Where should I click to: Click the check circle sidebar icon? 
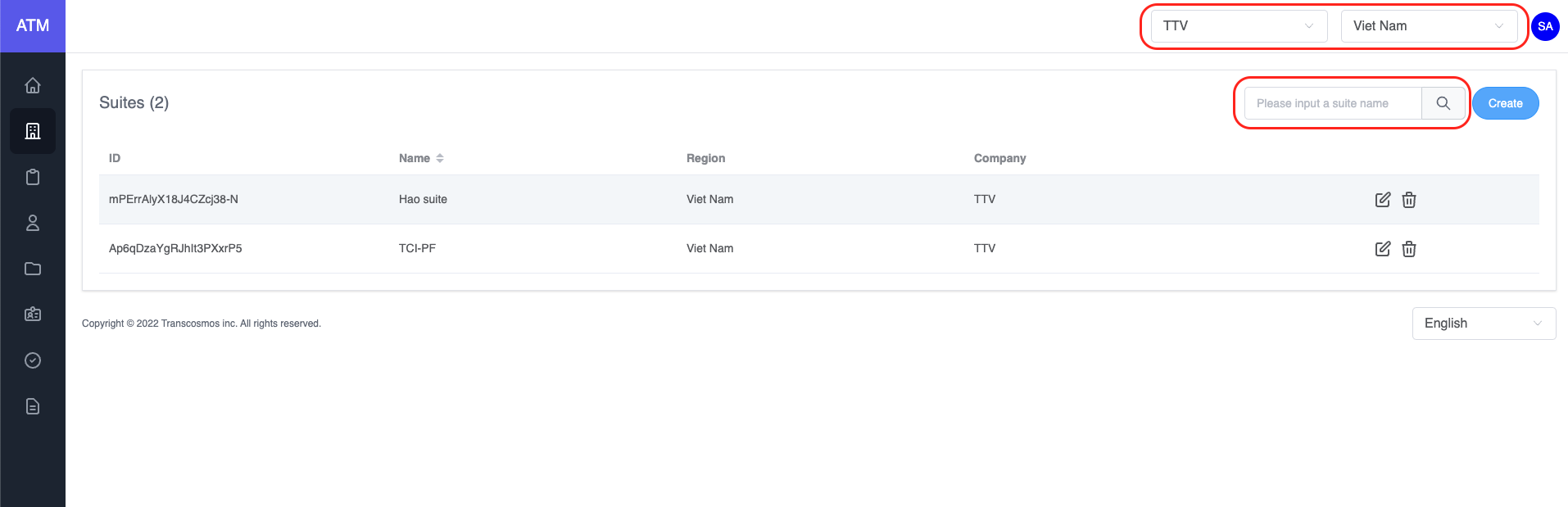tap(33, 360)
